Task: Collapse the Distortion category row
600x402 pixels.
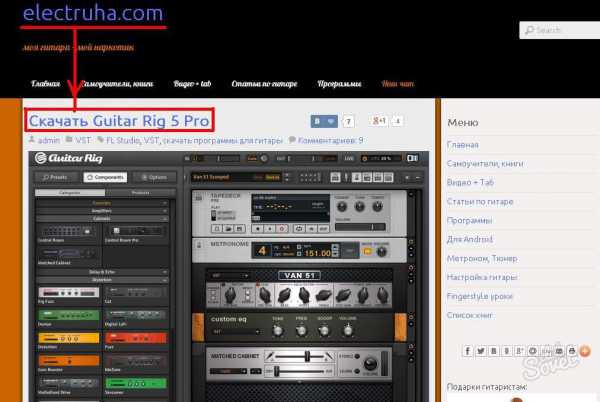Action: pyautogui.click(x=102, y=280)
